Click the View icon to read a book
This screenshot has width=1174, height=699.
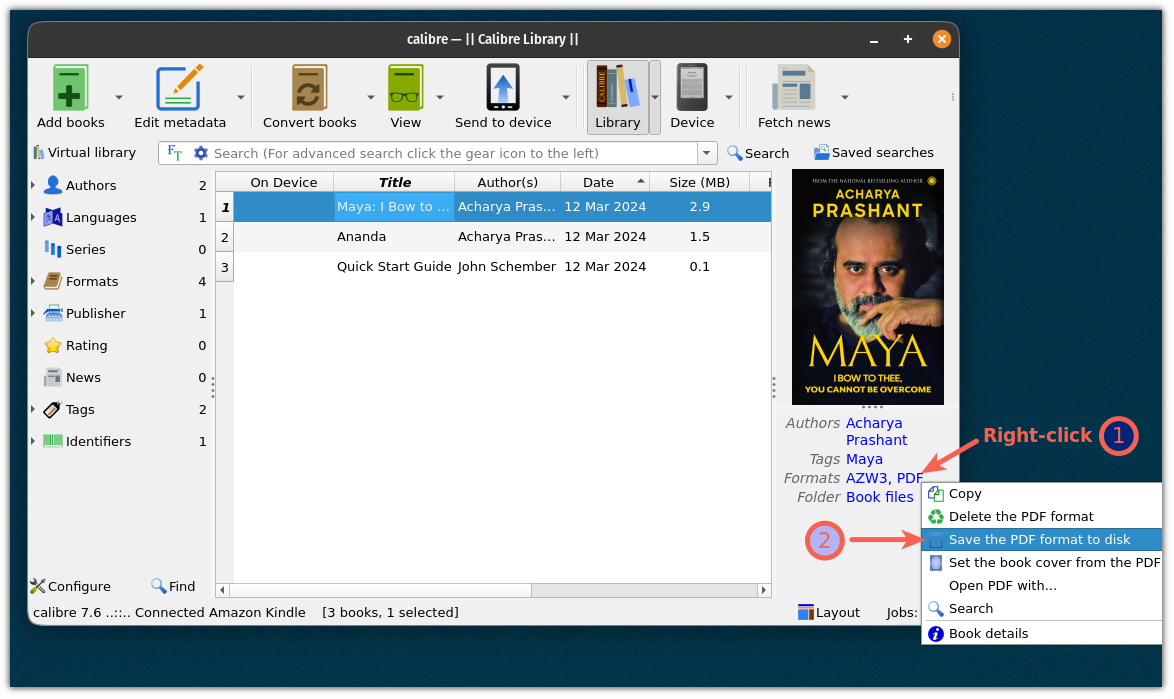point(405,89)
